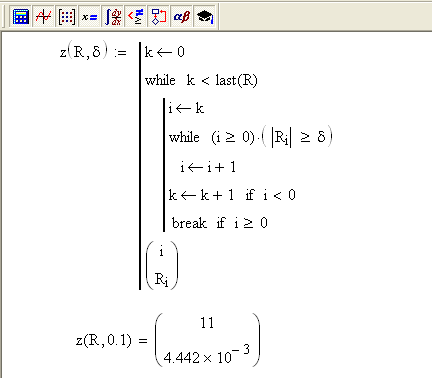Click the line 'k ← k + 1 if i < 0'
Image resolution: width=432 pixels, height=378 pixels.
tap(232, 195)
